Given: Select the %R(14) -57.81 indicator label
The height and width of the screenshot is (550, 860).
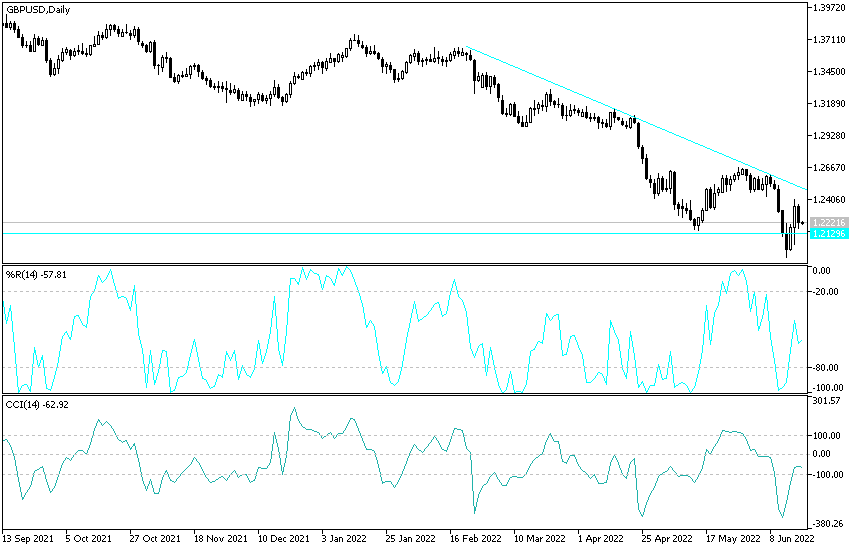Looking at the screenshot, I should pyautogui.click(x=36, y=275).
